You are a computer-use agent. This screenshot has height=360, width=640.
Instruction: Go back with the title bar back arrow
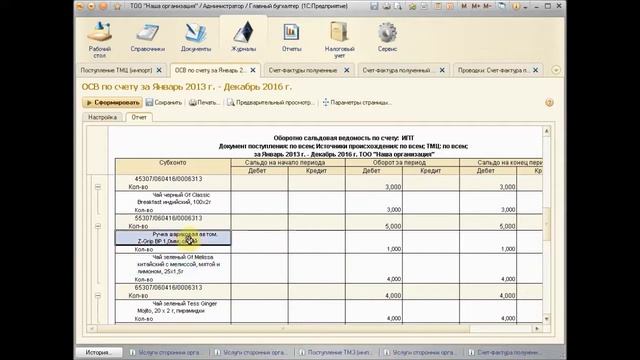(x=91, y=6)
